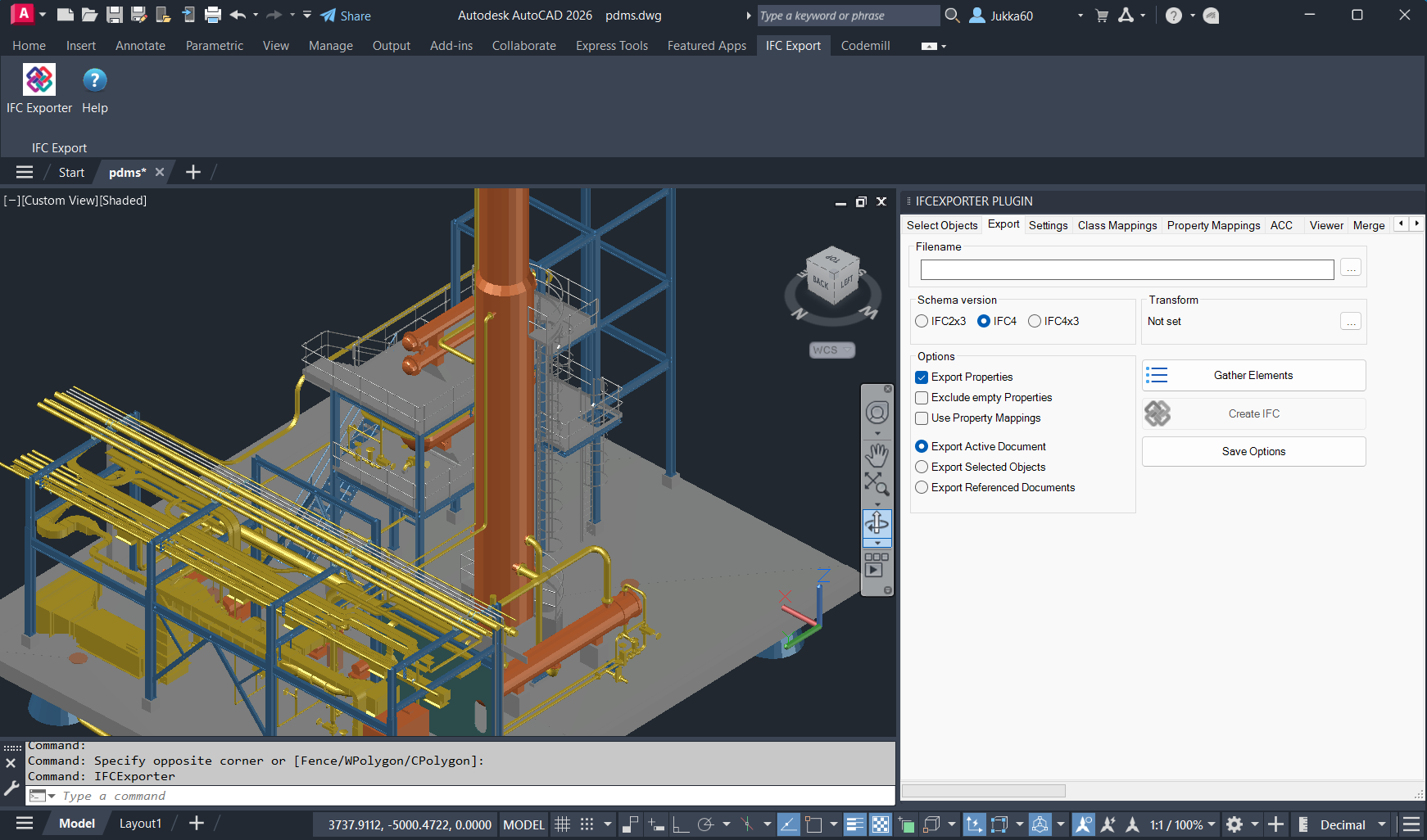Click the Zoom Extents navigation tool
The height and width of the screenshot is (840, 1427).
[877, 483]
